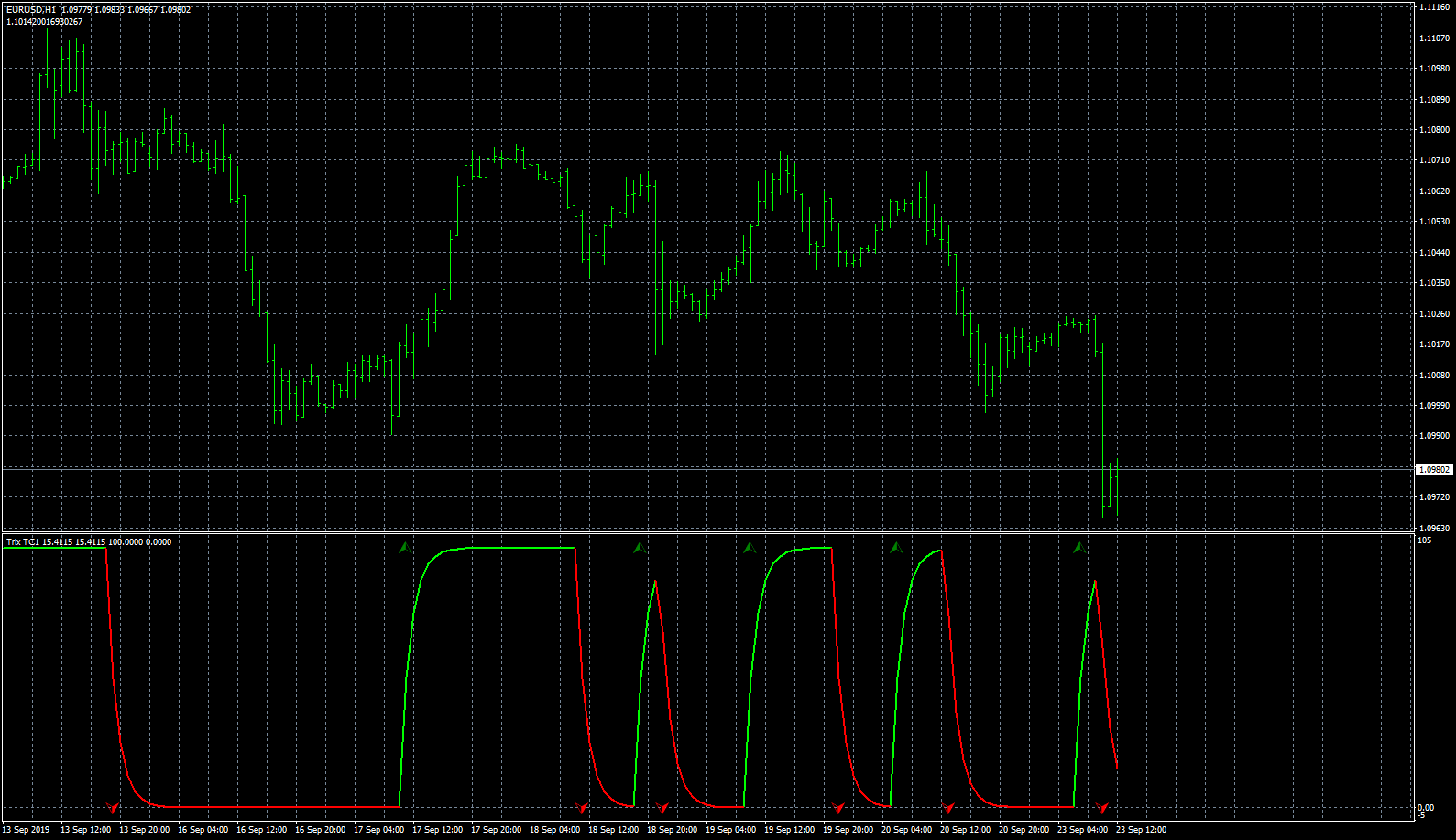Click the 1.09720 price axis label
Screen dimensions: 1456x840
(1434, 497)
